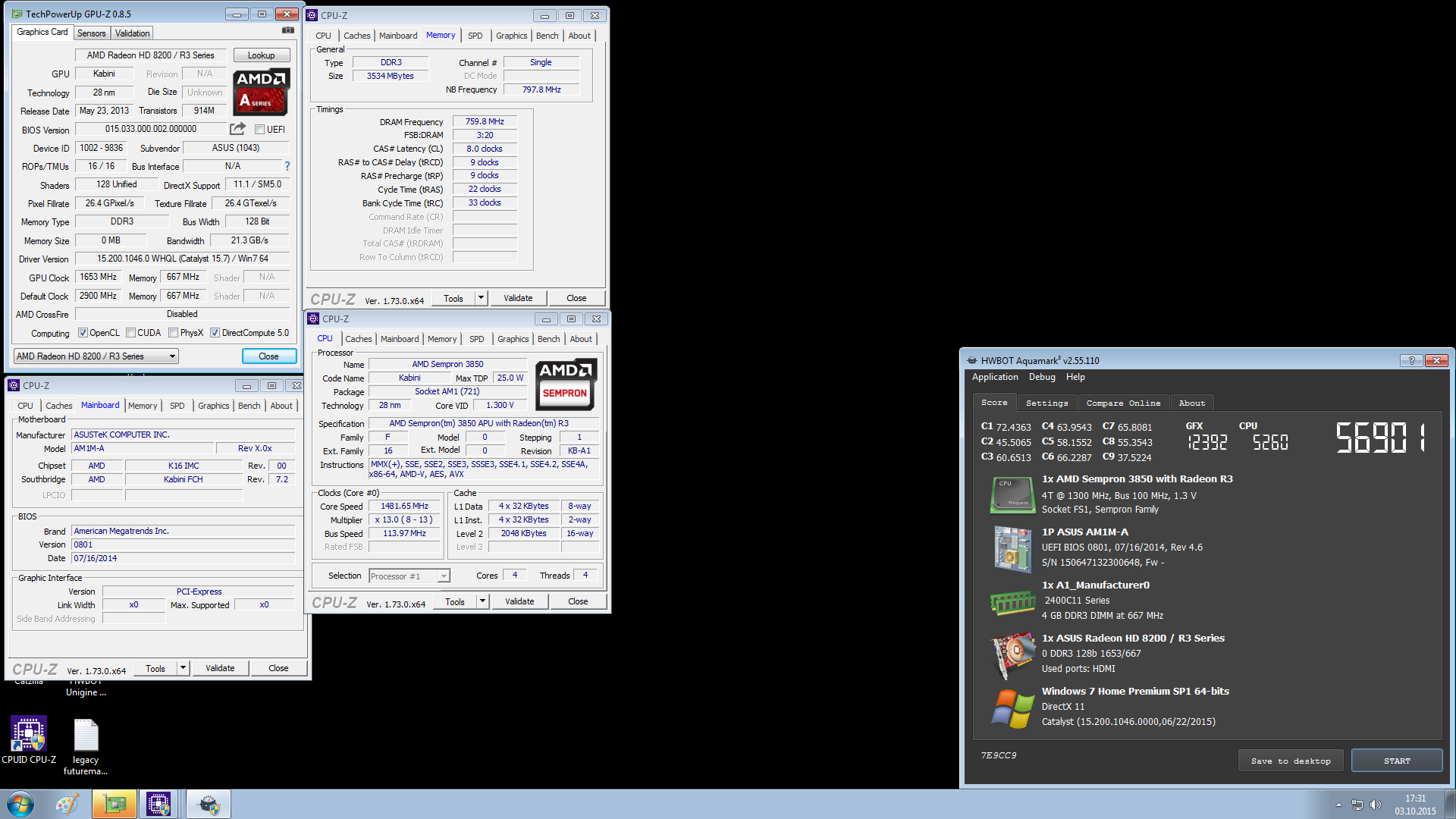Viewport: 1456px width, 819px height.
Task: Open the CPUID CPU-Z desktop shortcut
Action: pyautogui.click(x=29, y=741)
